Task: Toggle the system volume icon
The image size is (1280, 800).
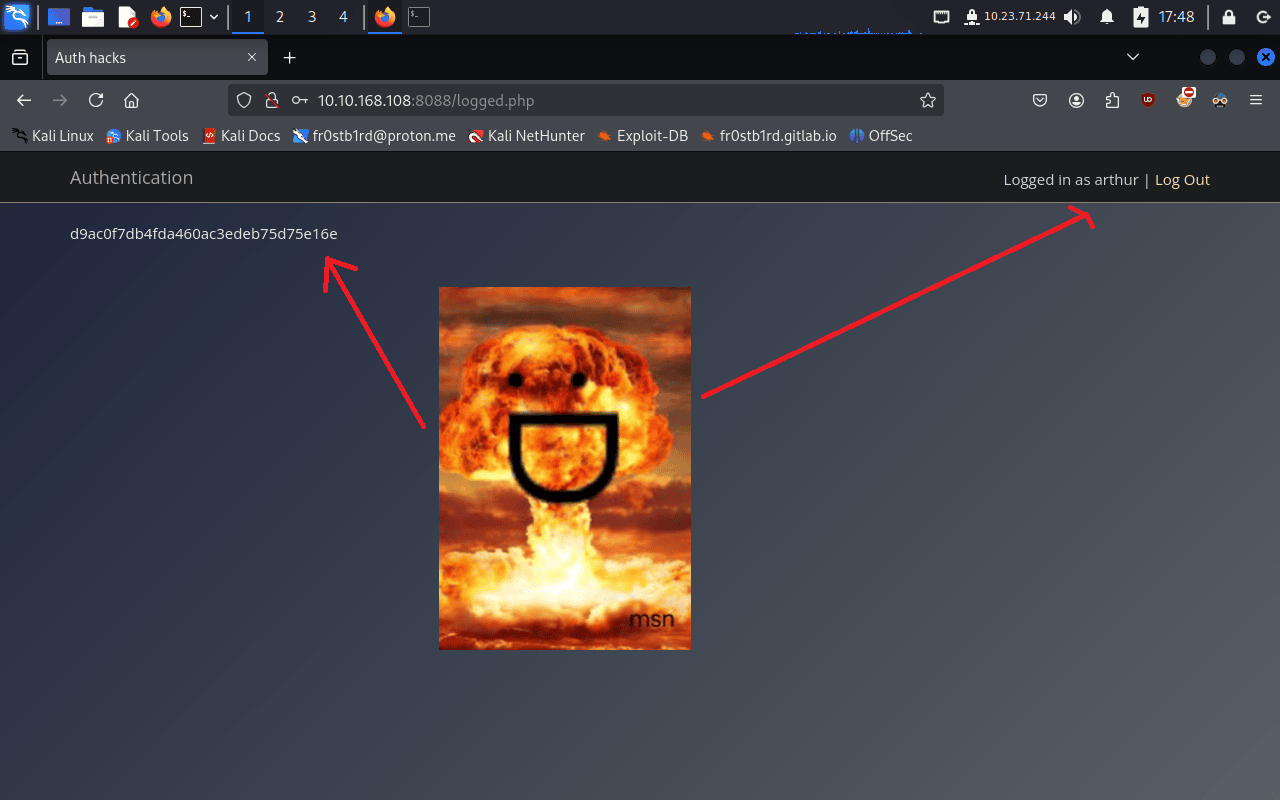Action: click(x=1072, y=17)
